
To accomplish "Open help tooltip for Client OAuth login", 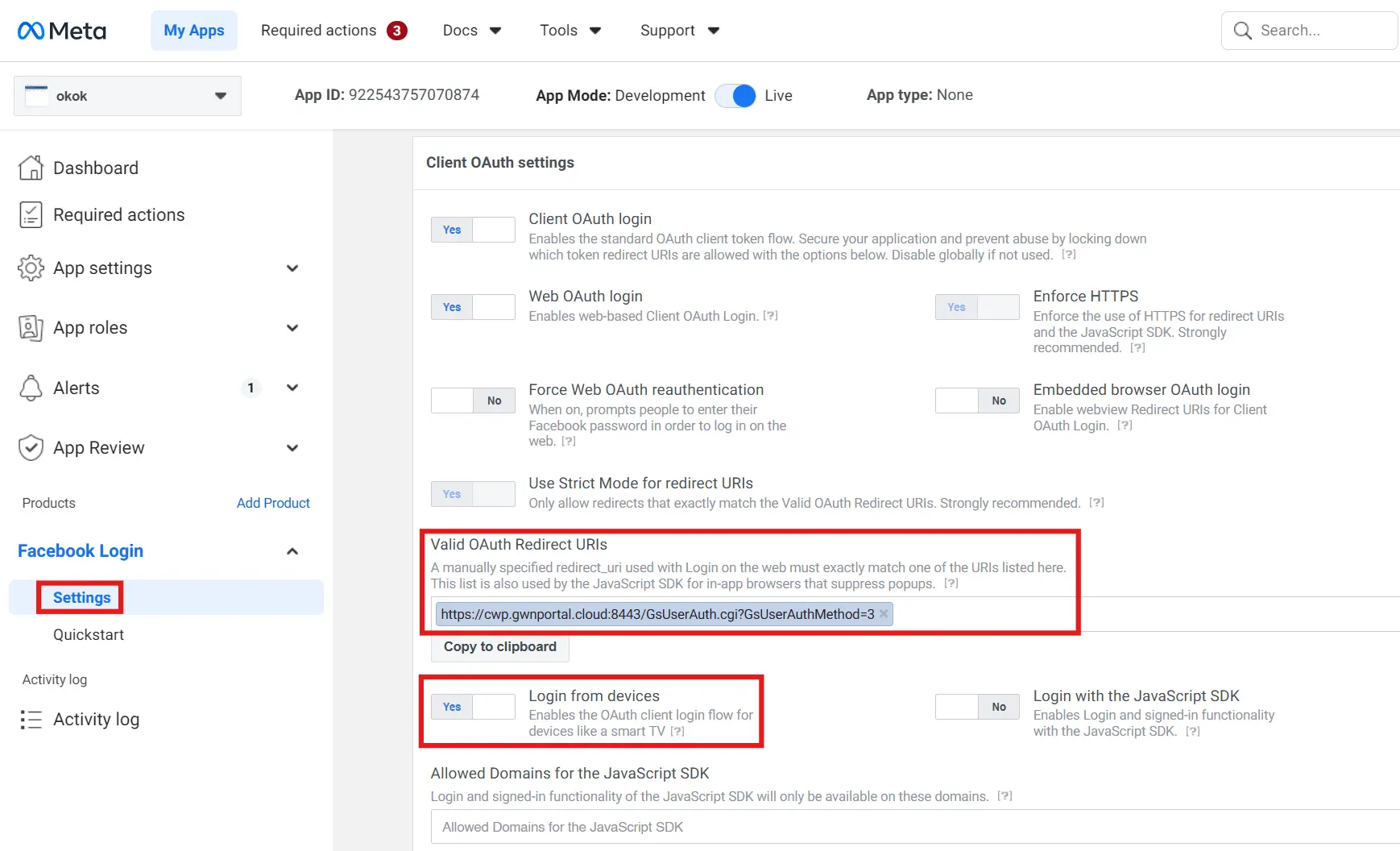I will pyautogui.click(x=1068, y=255).
